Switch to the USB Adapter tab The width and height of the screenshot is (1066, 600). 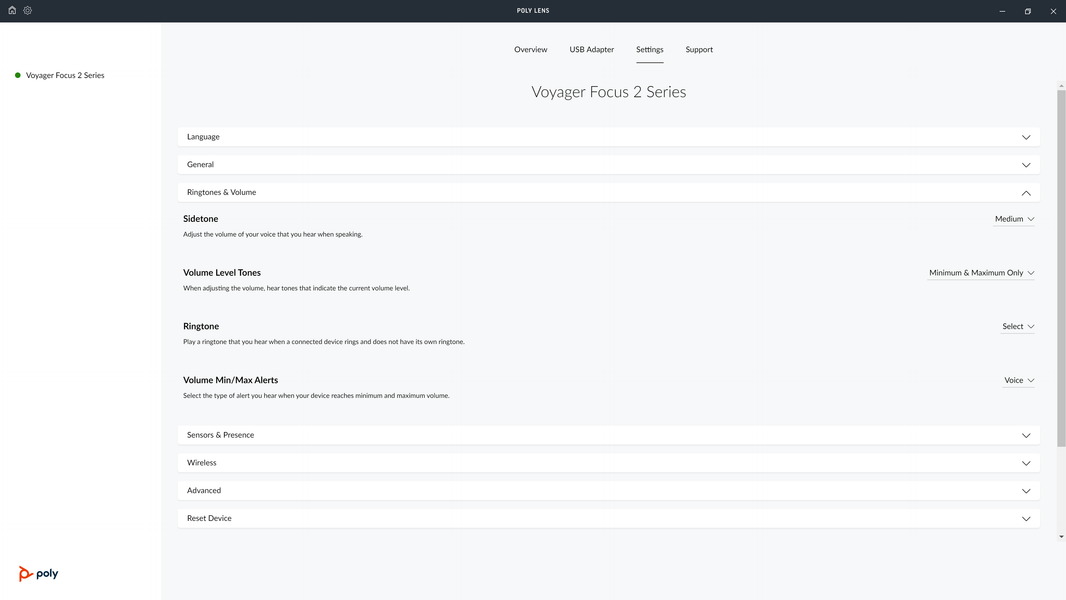click(591, 50)
